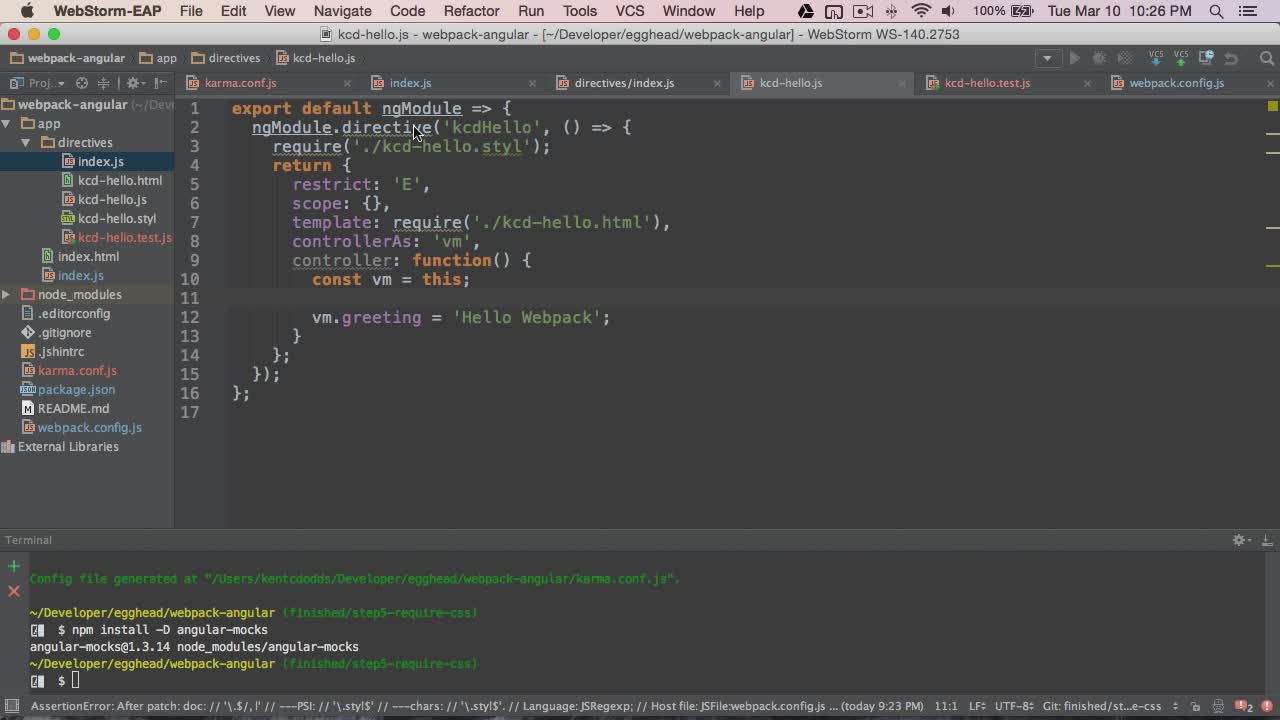Viewport: 1280px width, 720px height.
Task: Switch to the webpack.config.js tab
Action: [x=1176, y=83]
